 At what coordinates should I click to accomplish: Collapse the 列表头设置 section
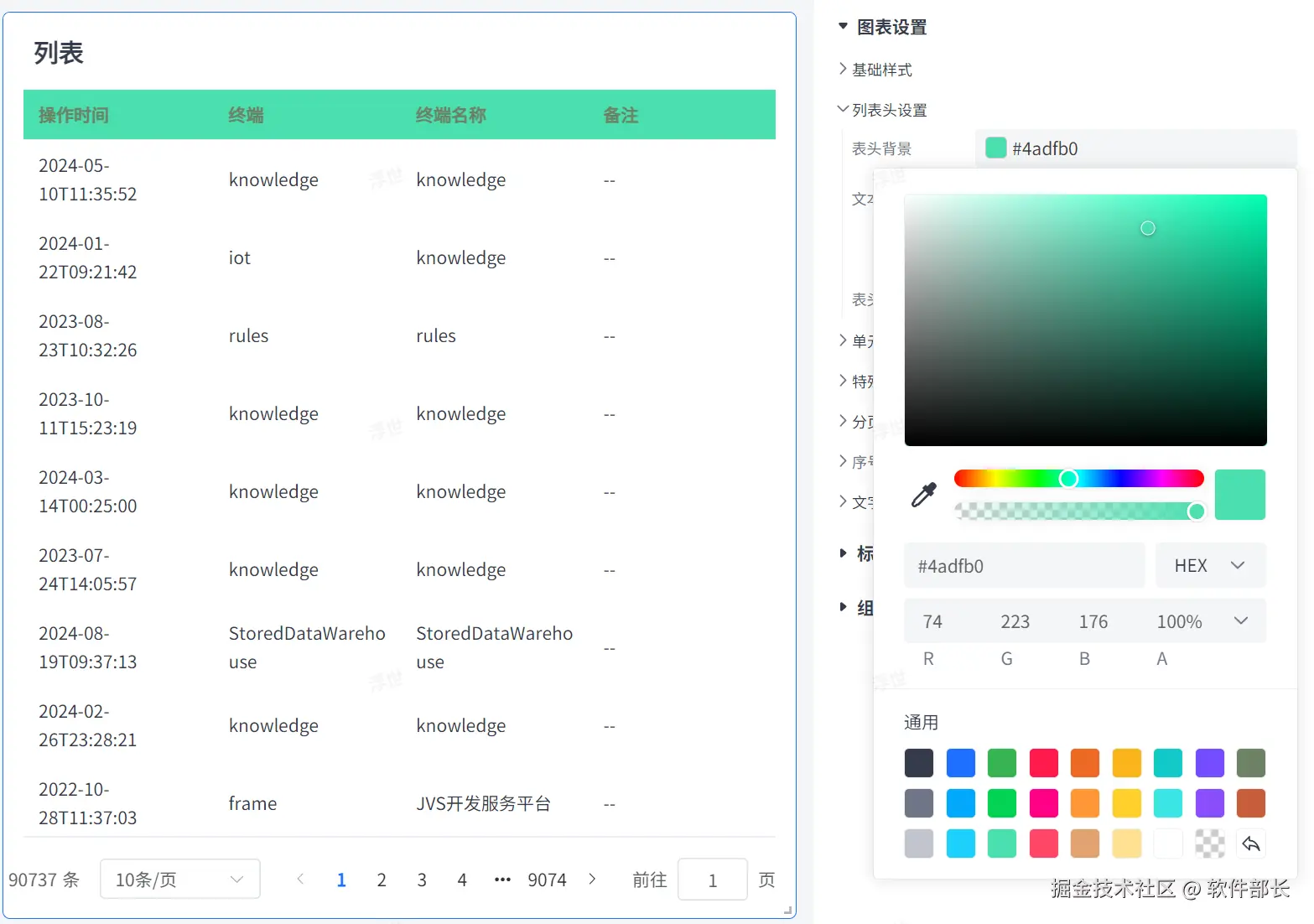[x=843, y=109]
